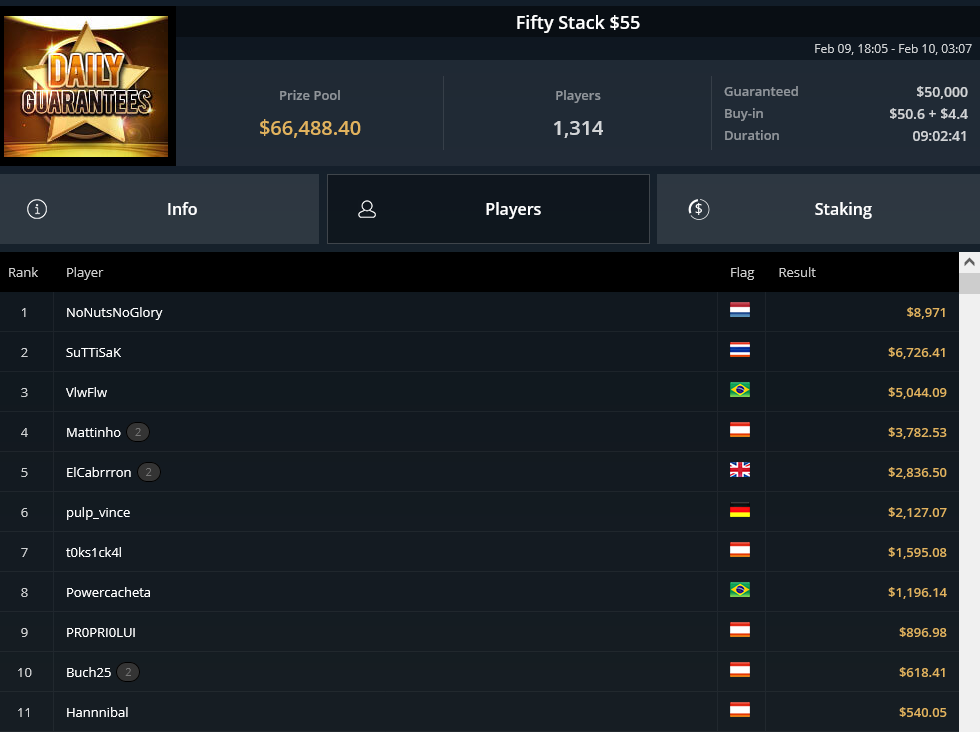The width and height of the screenshot is (980, 732).
Task: Select player PR0PRI0LUI
Action: (x=101, y=633)
